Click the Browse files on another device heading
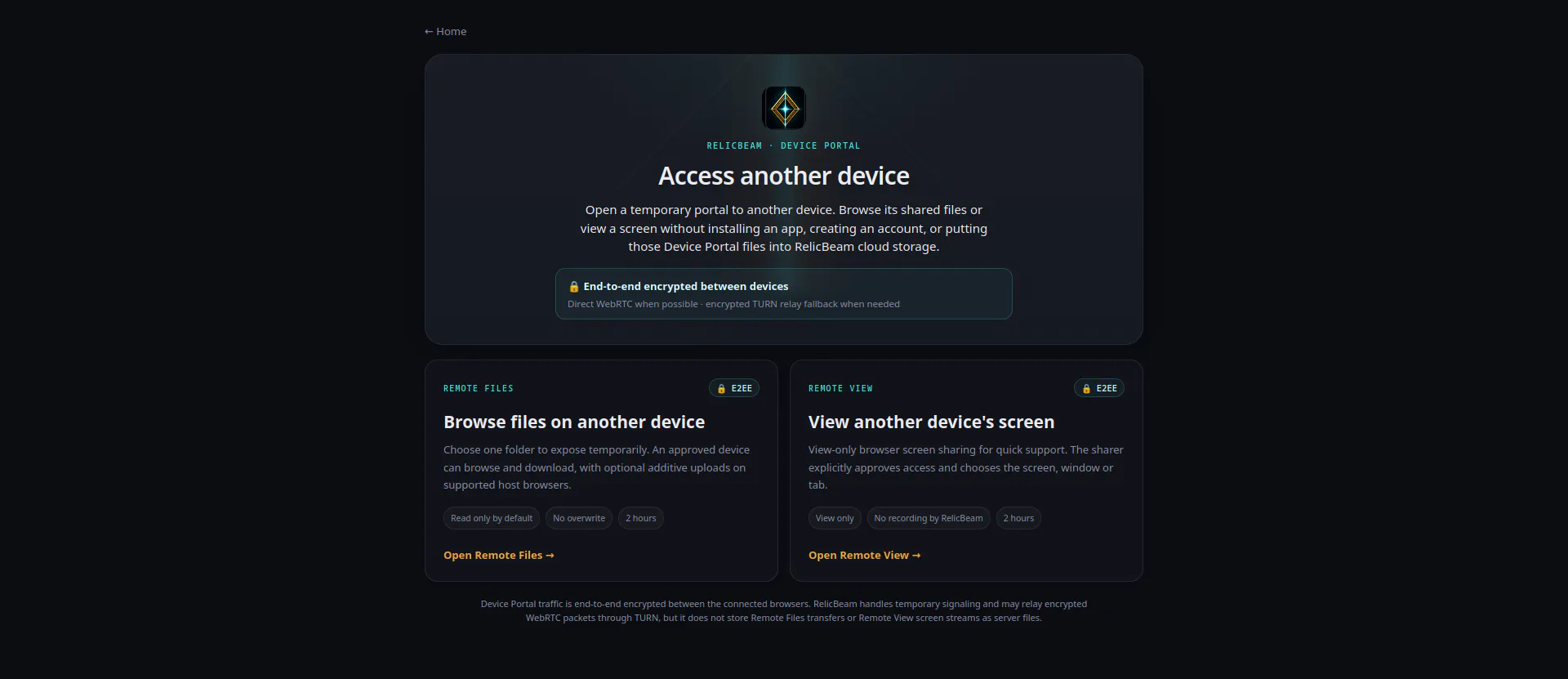 [574, 422]
